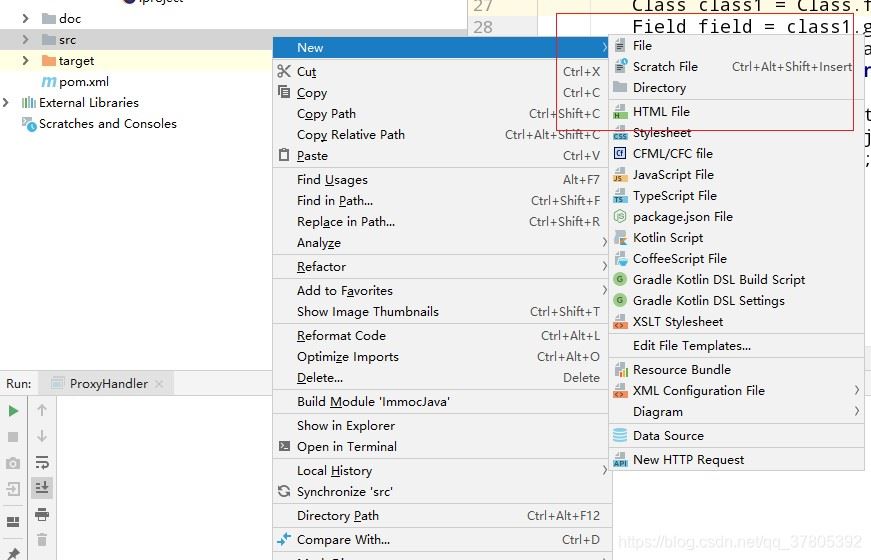
Task: Close the ProxyHandler run tab
Action: coord(158,384)
